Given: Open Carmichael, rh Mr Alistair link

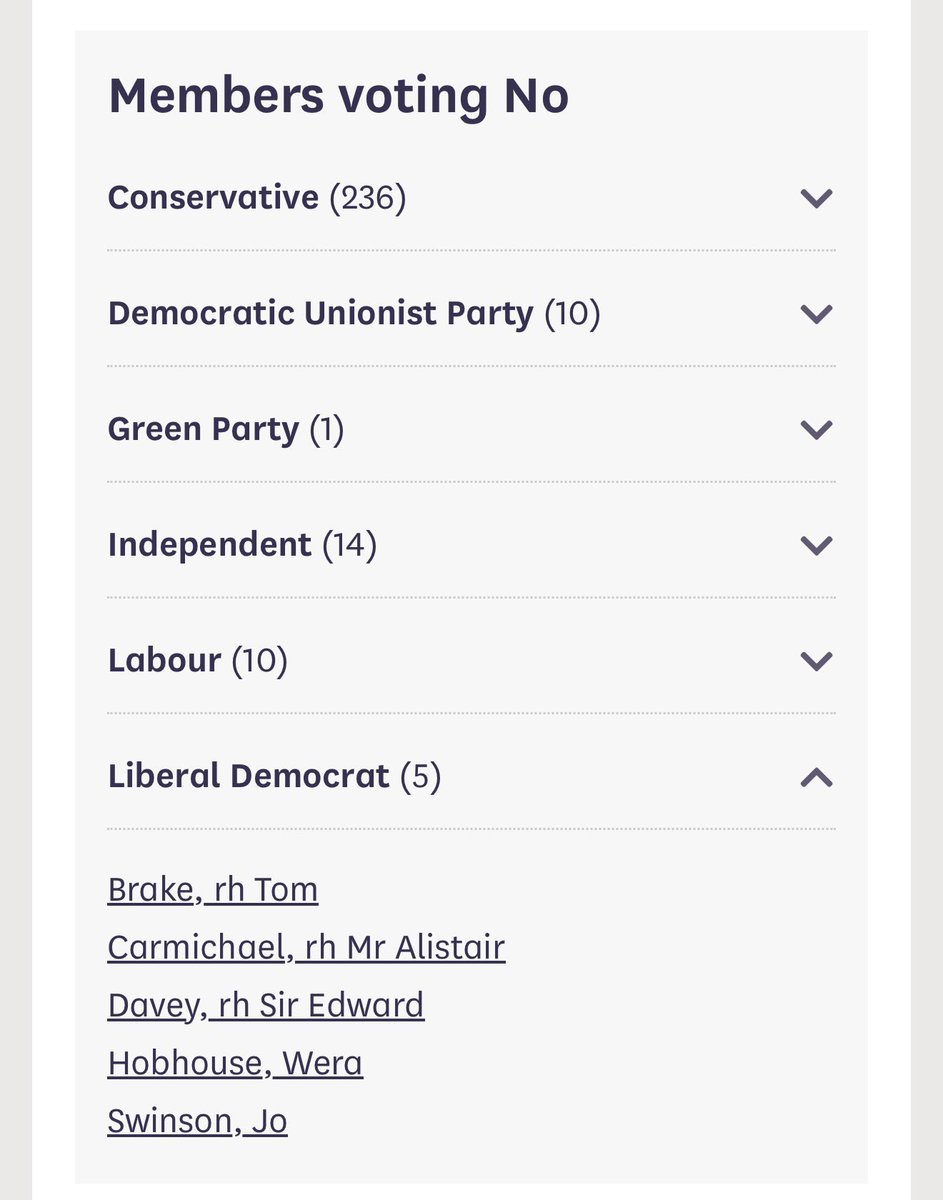Looking at the screenshot, I should 306,948.
